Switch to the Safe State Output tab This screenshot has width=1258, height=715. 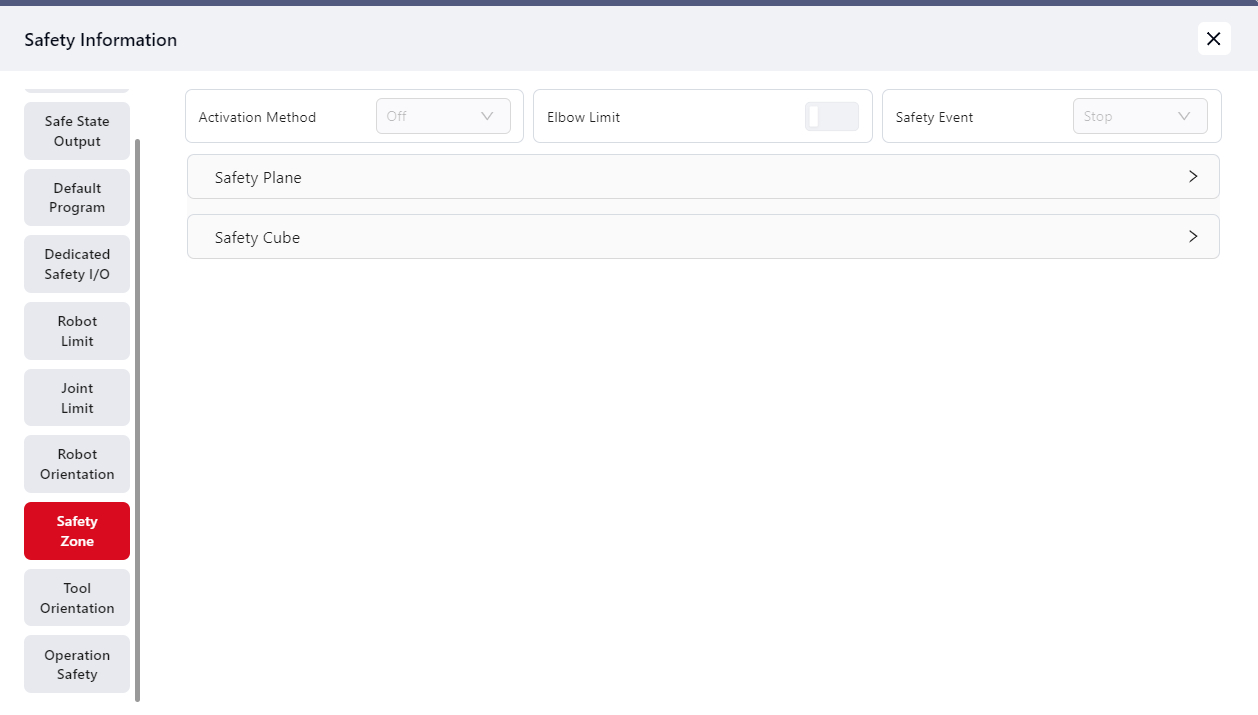tap(77, 131)
